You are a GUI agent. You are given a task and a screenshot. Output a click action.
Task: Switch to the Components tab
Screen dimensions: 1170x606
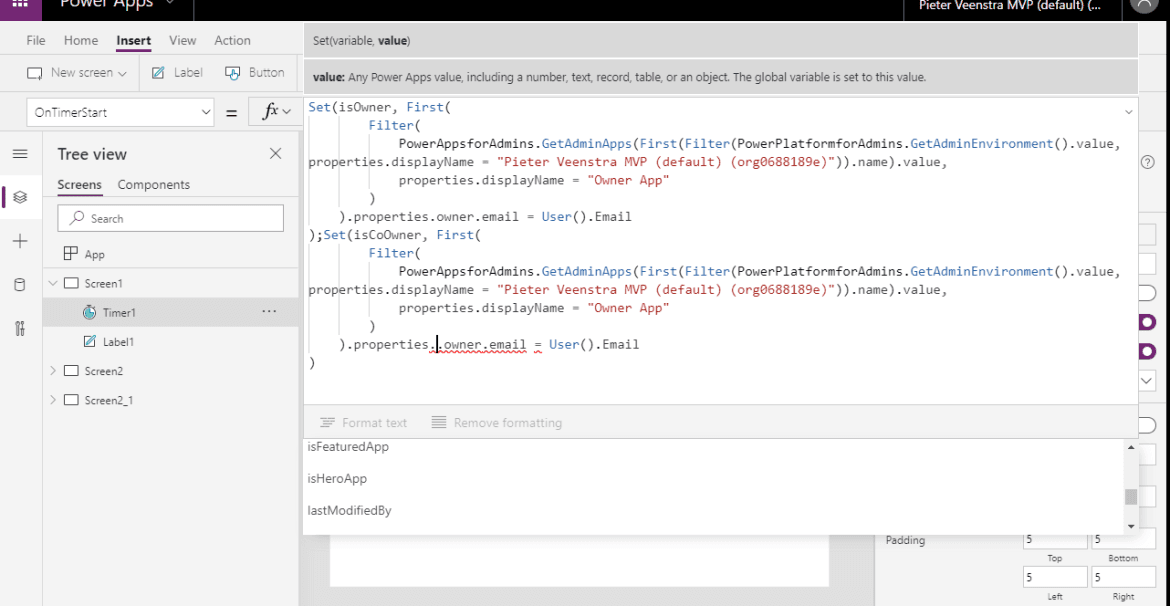tap(154, 184)
